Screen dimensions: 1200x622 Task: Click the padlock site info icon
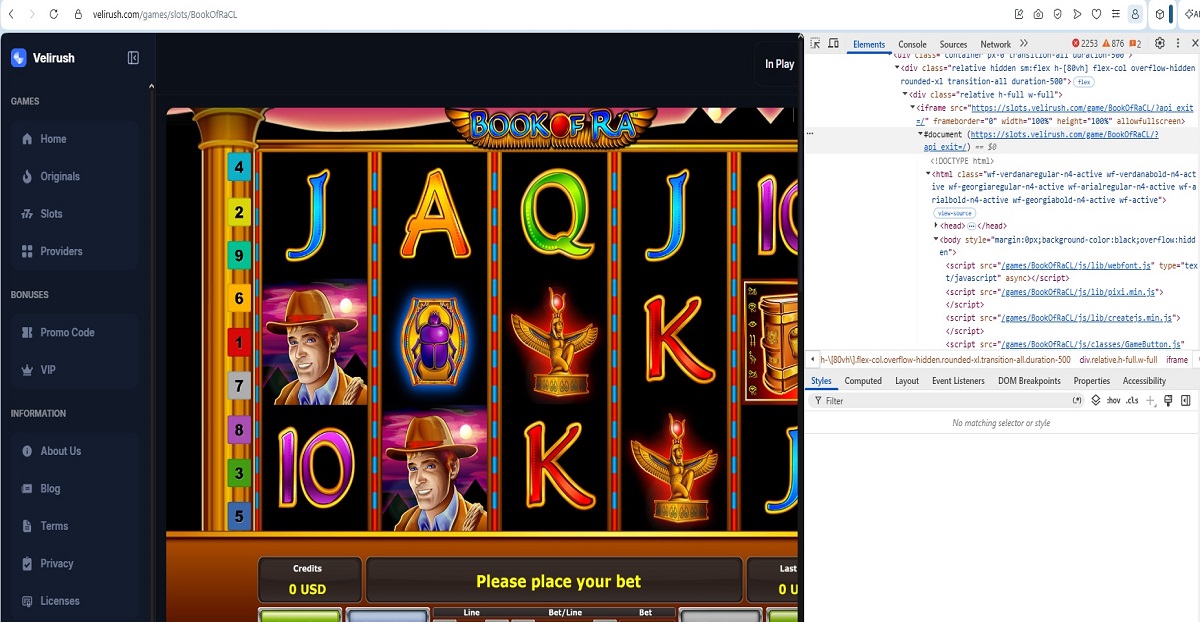(78, 15)
